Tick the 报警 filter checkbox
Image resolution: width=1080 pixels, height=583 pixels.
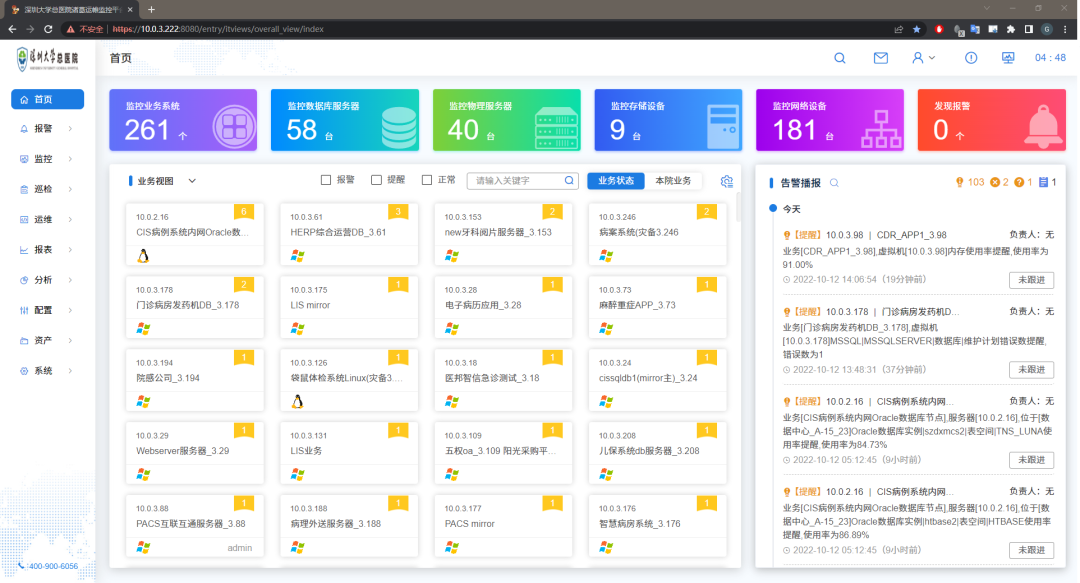(326, 180)
